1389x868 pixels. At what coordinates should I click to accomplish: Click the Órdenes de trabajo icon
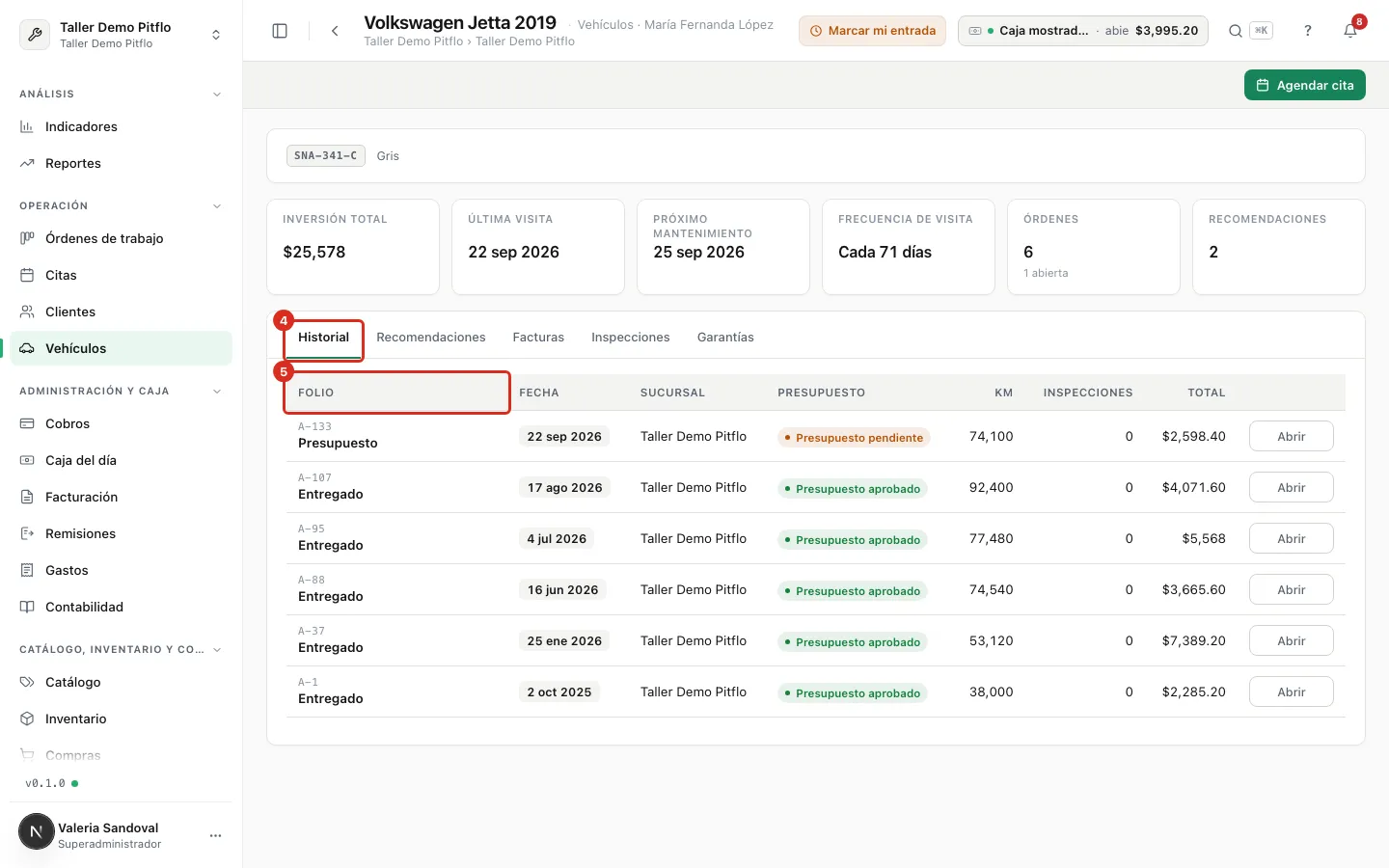pos(27,238)
